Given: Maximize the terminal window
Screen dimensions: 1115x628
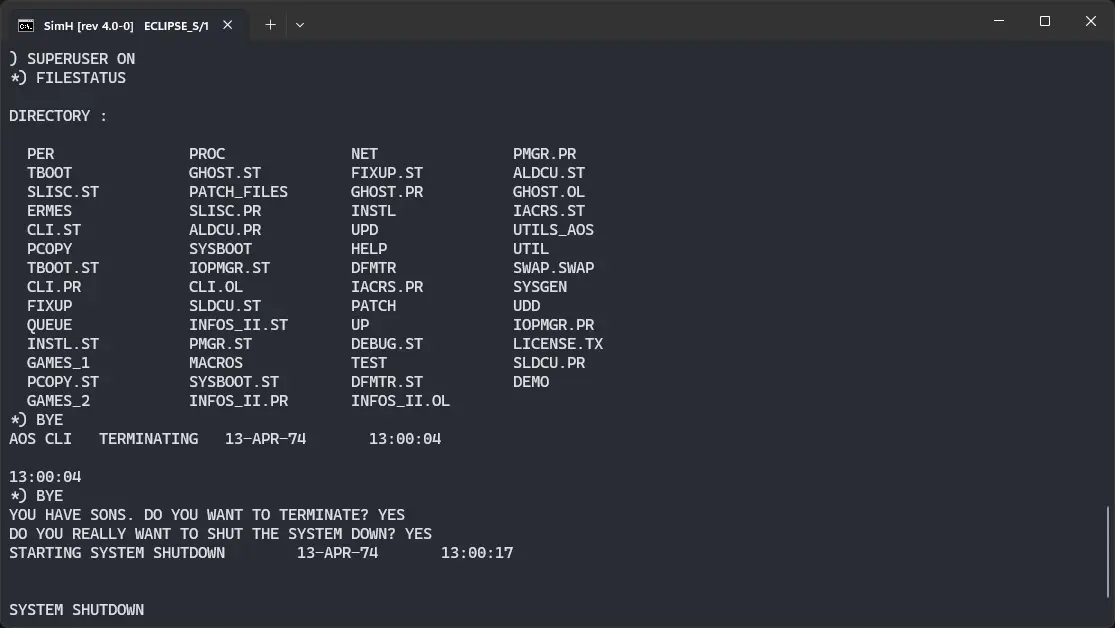Looking at the screenshot, I should (x=1044, y=21).
